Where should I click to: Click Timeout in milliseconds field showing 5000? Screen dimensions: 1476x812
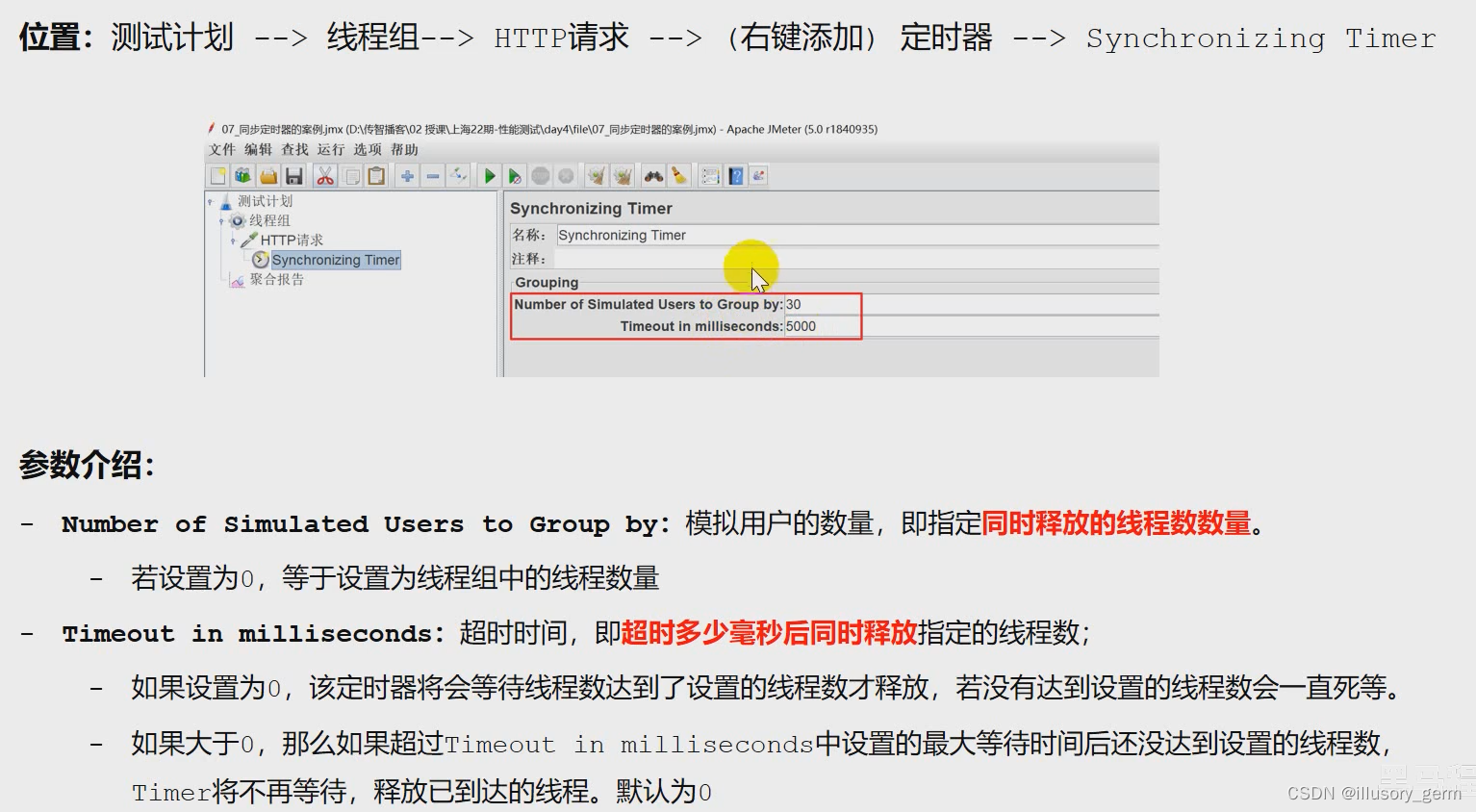pyautogui.click(x=971, y=326)
